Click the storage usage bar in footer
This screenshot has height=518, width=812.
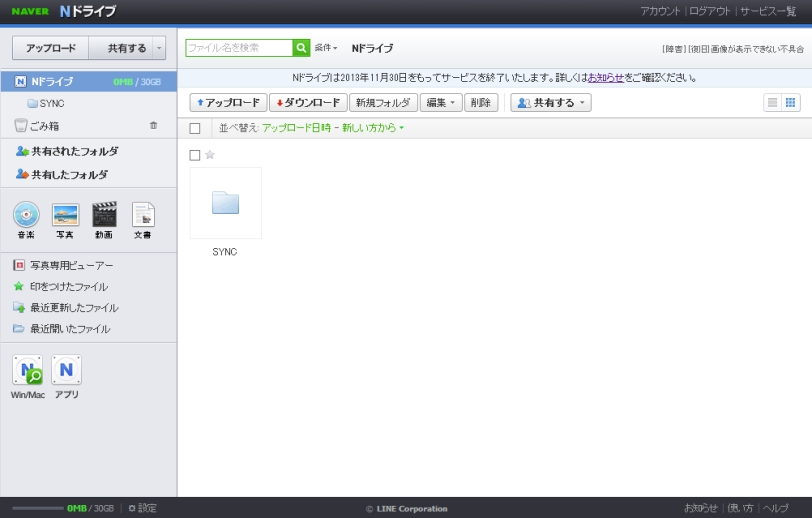click(38, 508)
